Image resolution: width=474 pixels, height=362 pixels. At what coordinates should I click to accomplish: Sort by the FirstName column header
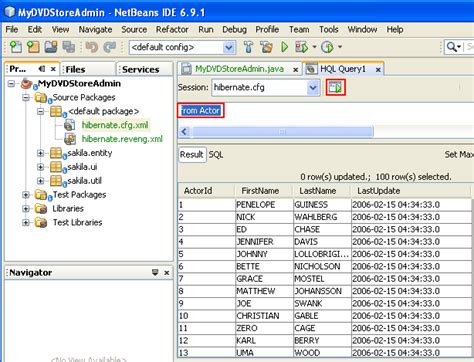tap(264, 191)
